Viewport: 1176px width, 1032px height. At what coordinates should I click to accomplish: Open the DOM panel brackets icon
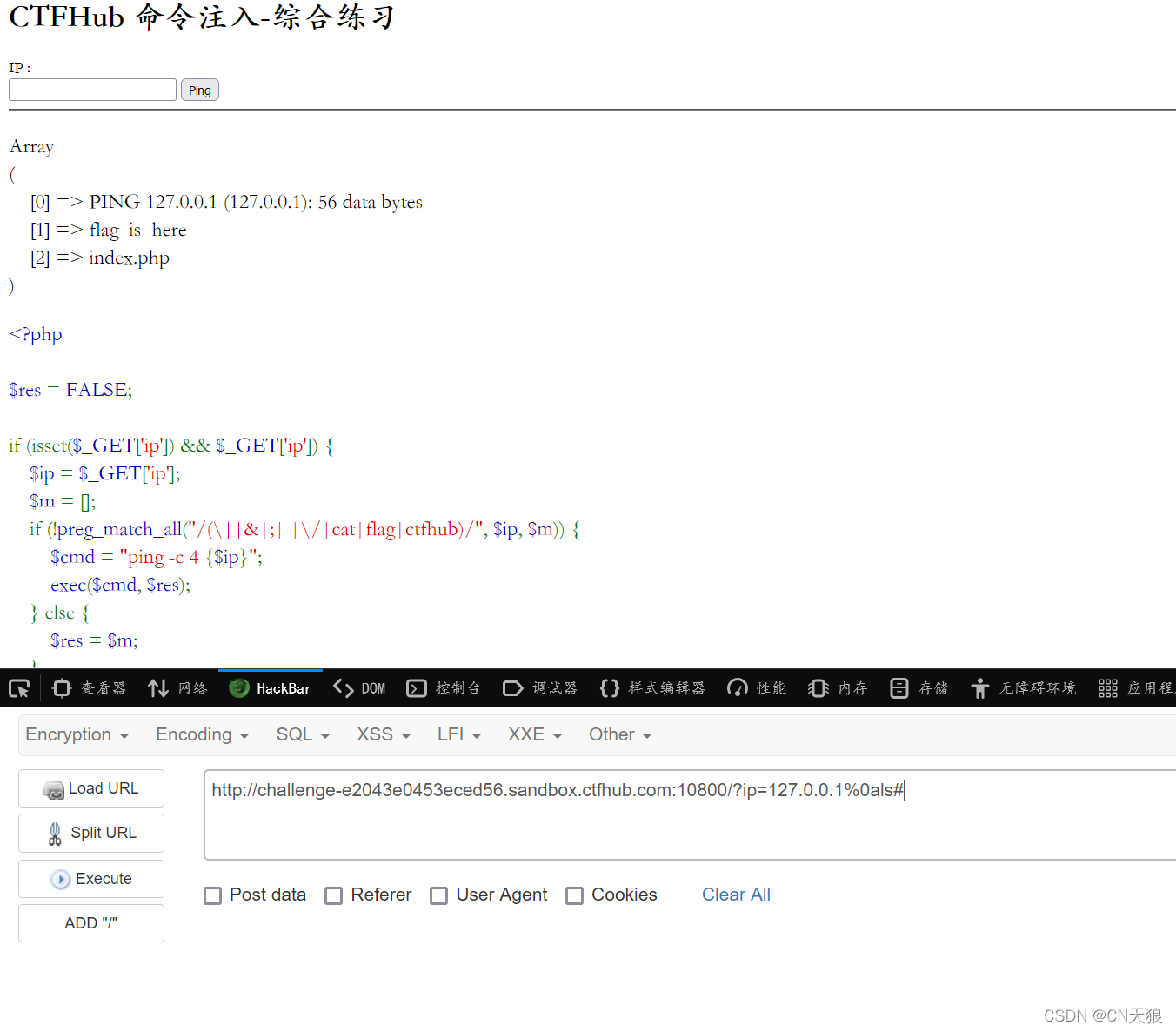pyautogui.click(x=344, y=688)
